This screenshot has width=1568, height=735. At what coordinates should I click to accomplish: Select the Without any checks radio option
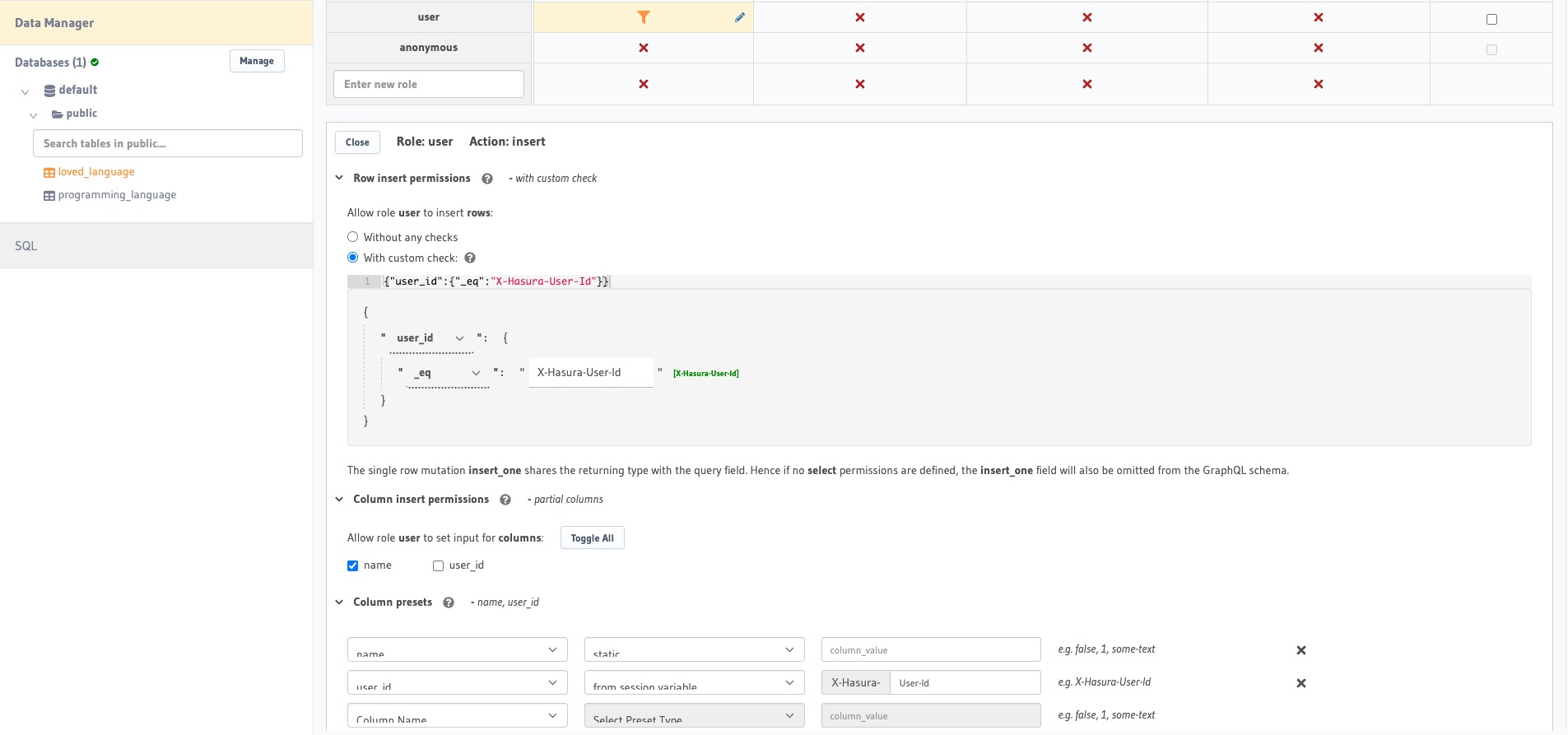[352, 236]
